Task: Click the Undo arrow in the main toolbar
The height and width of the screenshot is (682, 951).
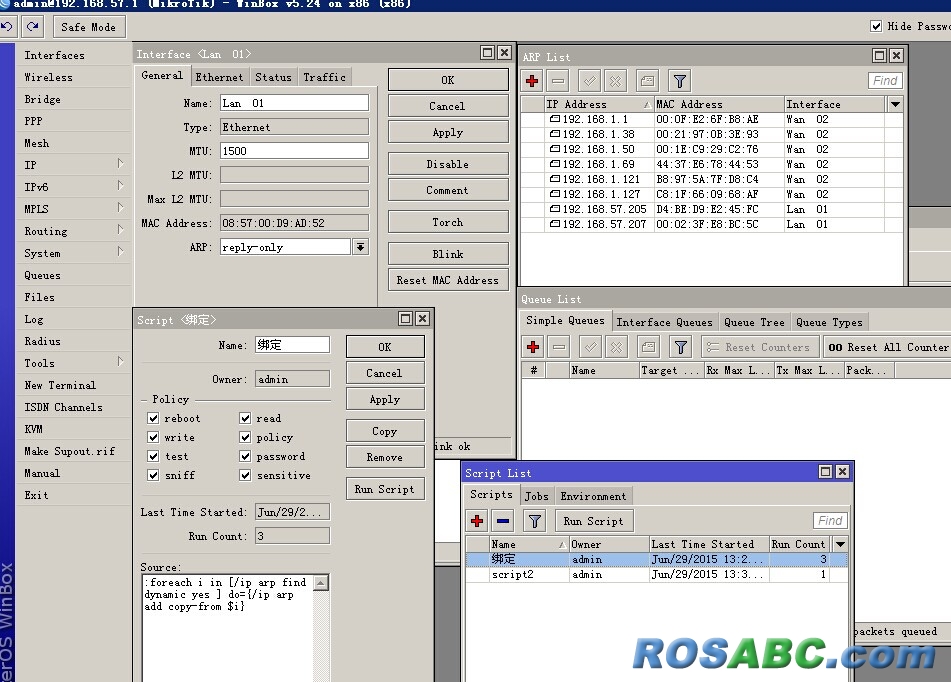Action: (7, 27)
